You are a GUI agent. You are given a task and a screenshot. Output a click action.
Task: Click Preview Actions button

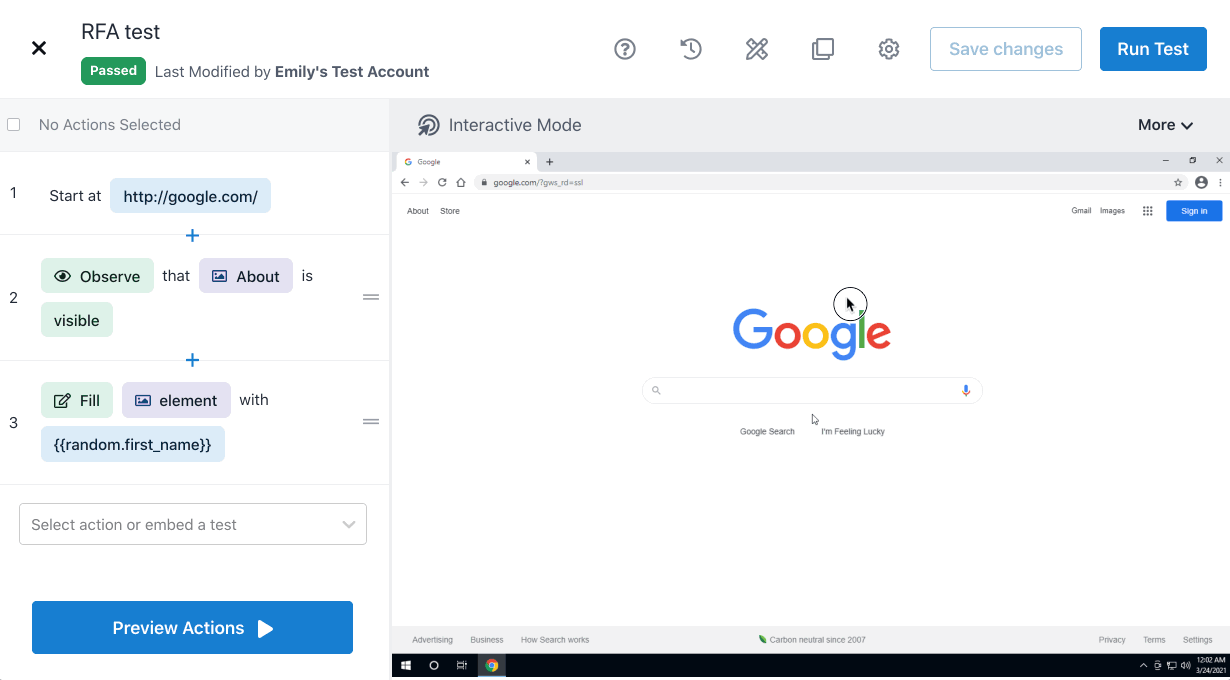tap(192, 628)
